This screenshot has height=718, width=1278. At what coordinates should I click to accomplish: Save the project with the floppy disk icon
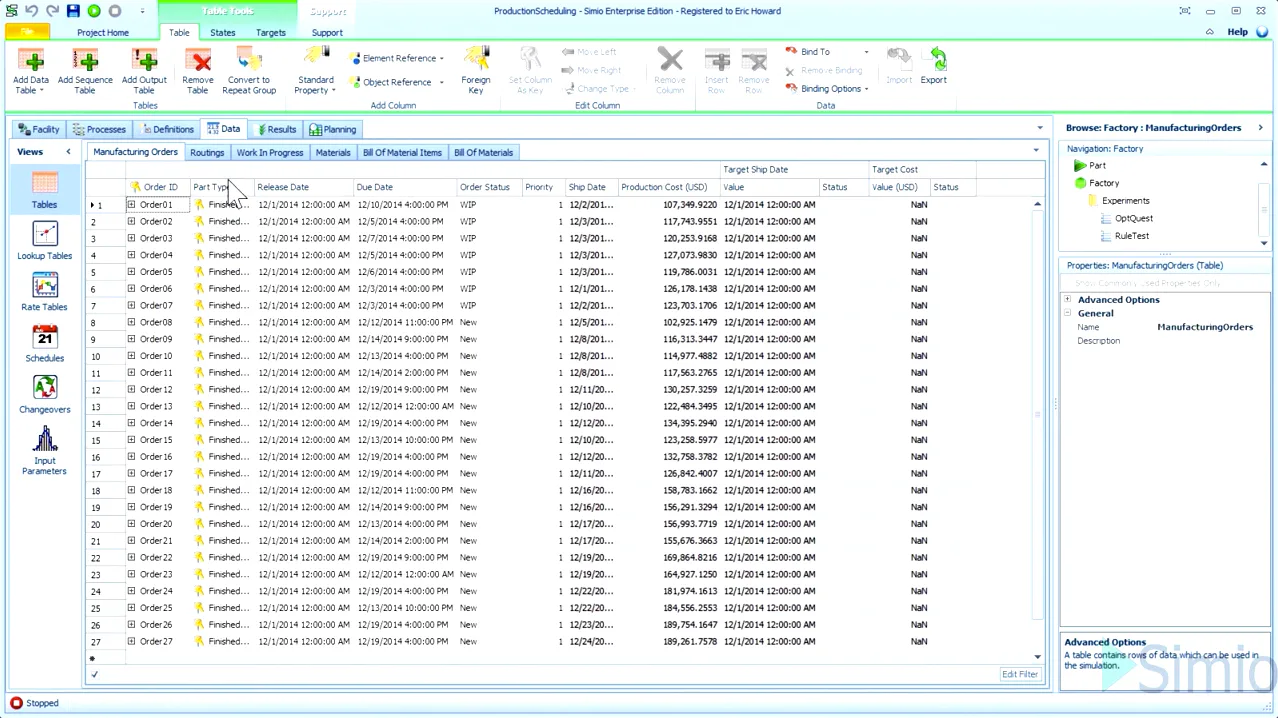73,11
